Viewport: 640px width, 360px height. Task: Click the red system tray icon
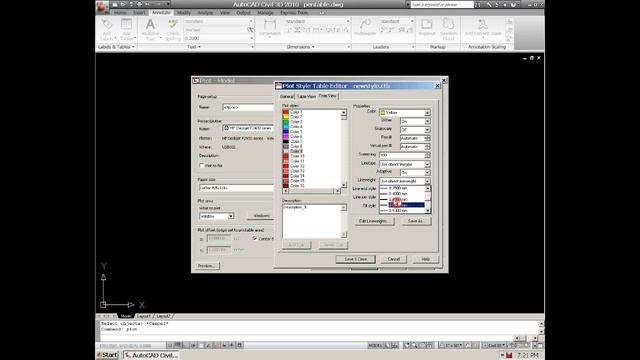(x=509, y=355)
